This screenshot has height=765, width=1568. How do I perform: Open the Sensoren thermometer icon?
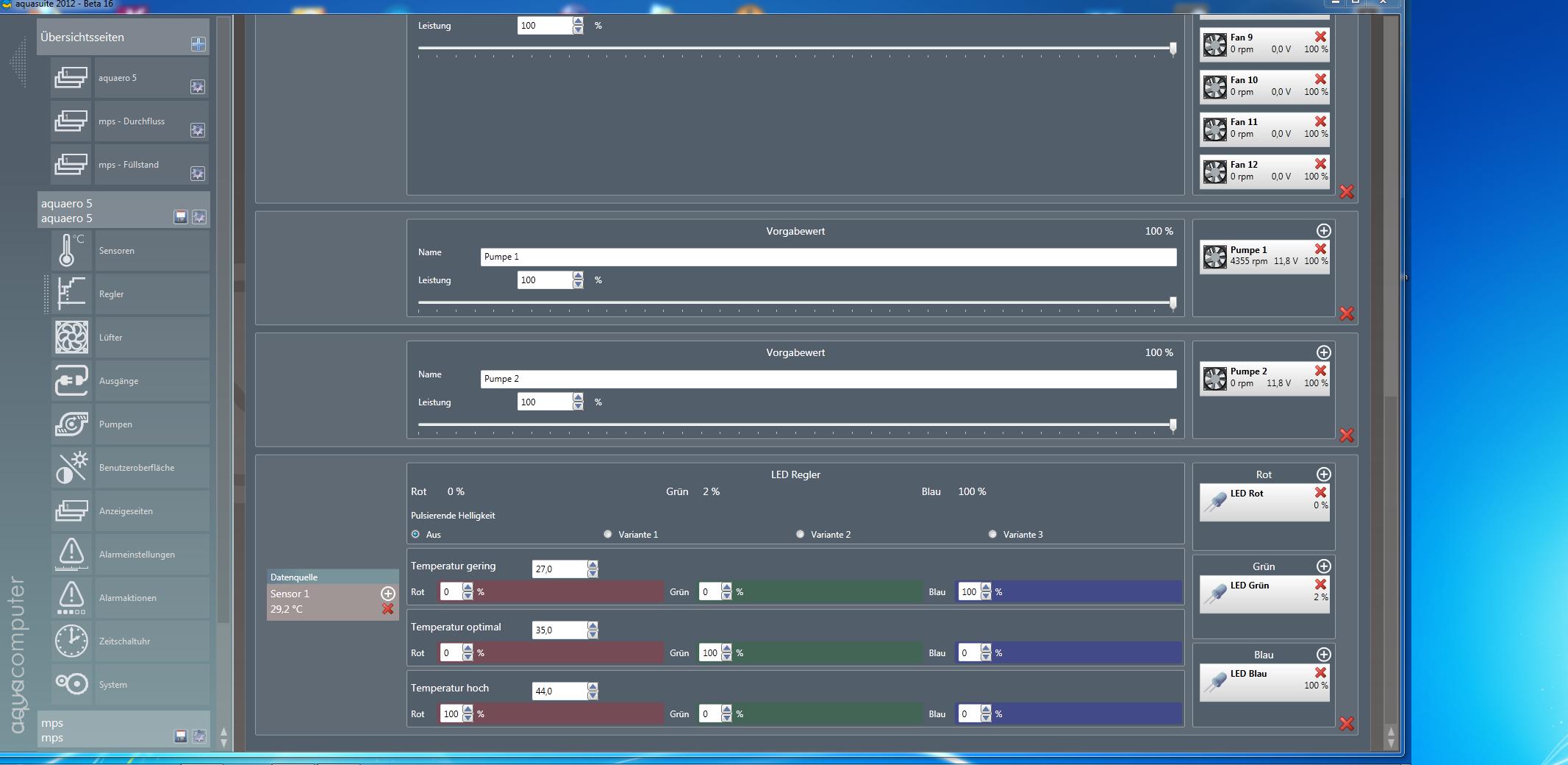click(71, 251)
